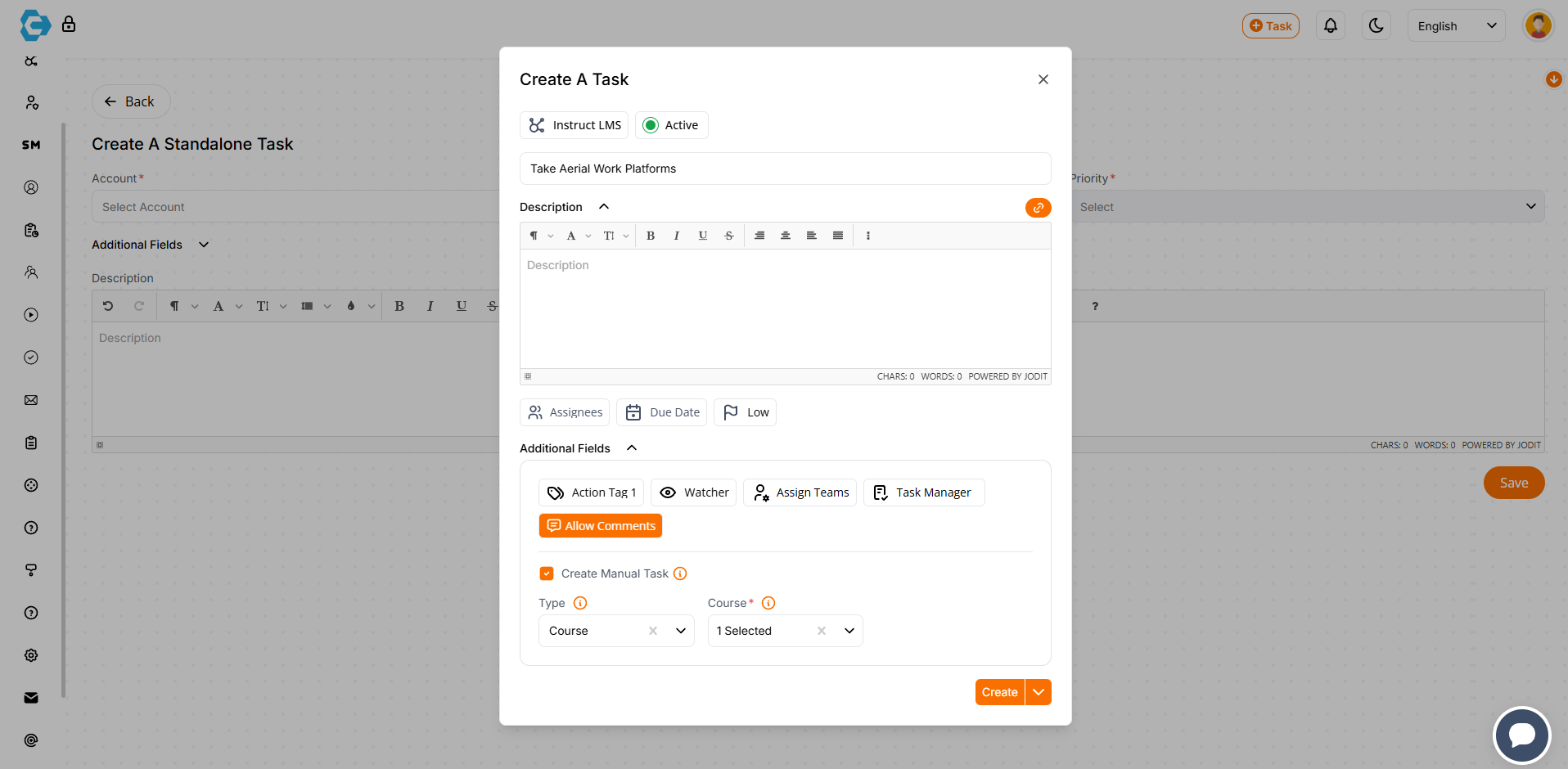Image resolution: width=1568 pixels, height=769 pixels.
Task: Toggle the Allow Comments option
Action: [x=601, y=526]
